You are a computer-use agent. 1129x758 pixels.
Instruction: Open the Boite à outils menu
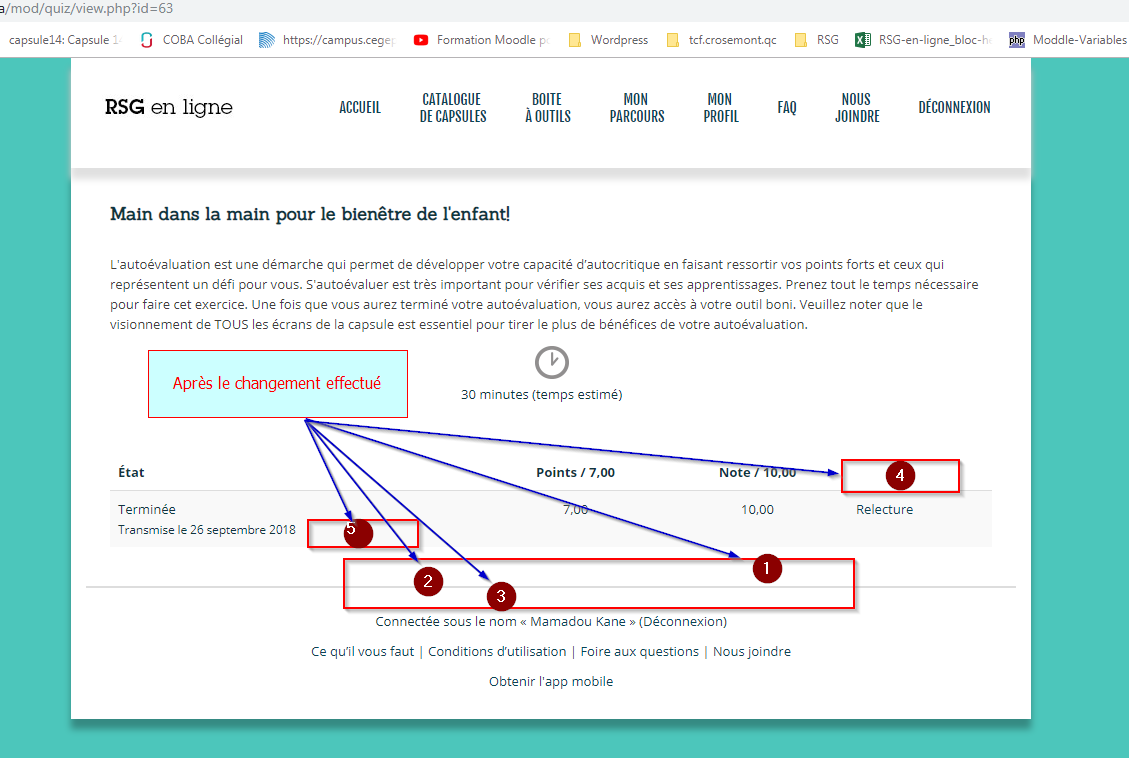click(547, 108)
